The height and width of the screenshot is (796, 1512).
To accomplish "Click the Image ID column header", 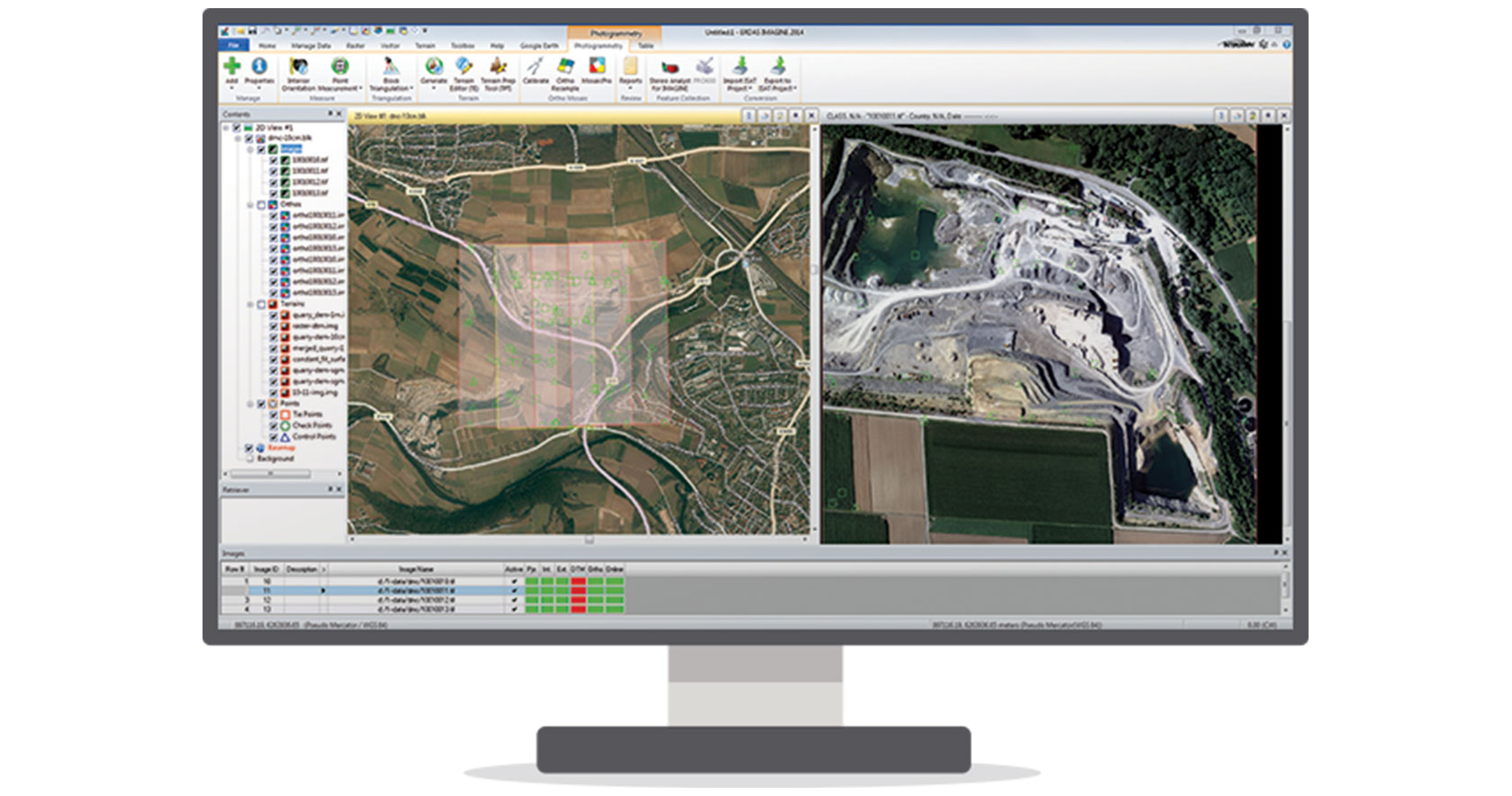I will (265, 569).
